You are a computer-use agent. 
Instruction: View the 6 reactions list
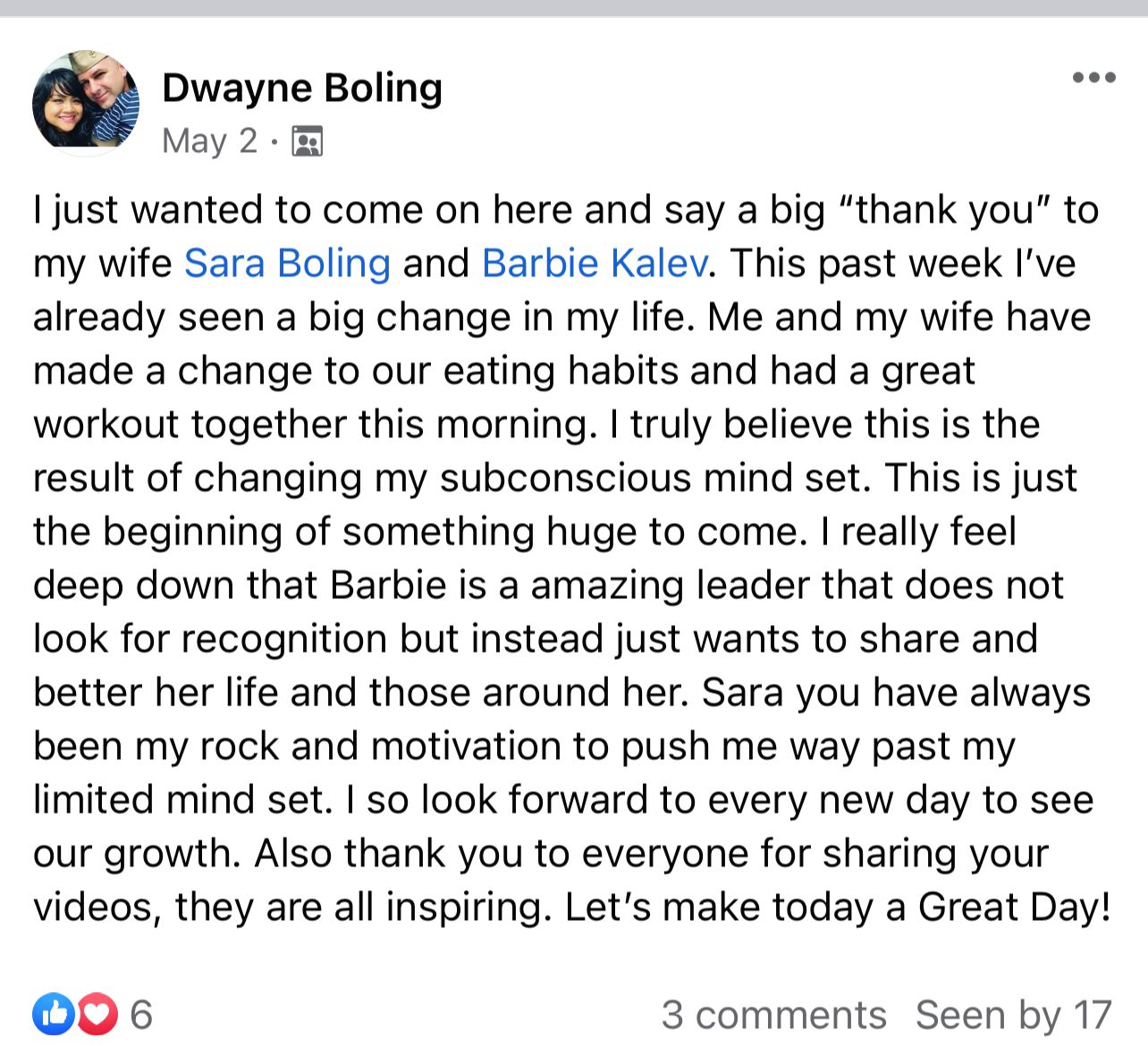[141, 1015]
